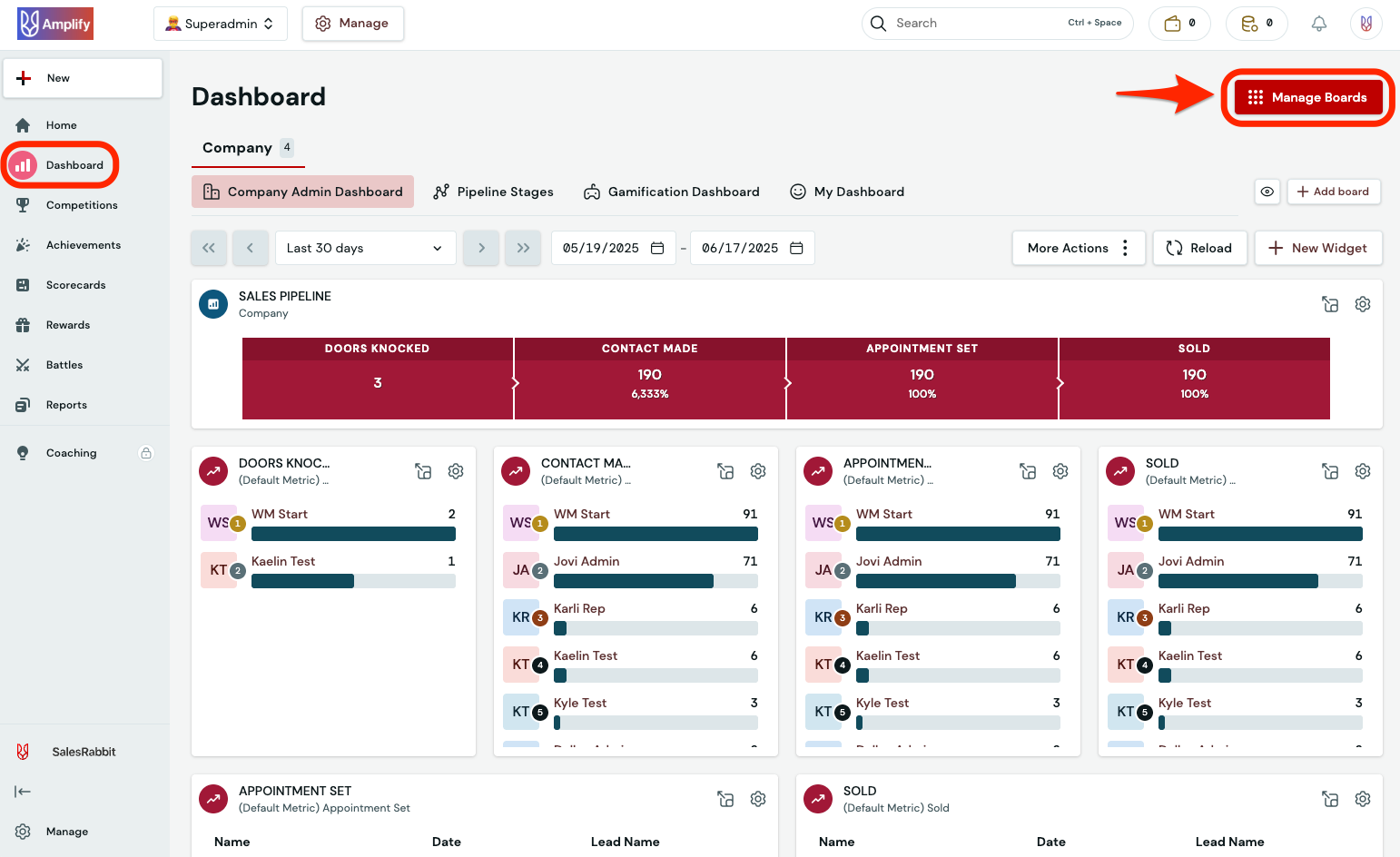Open the Reports sidebar icon

point(23,404)
